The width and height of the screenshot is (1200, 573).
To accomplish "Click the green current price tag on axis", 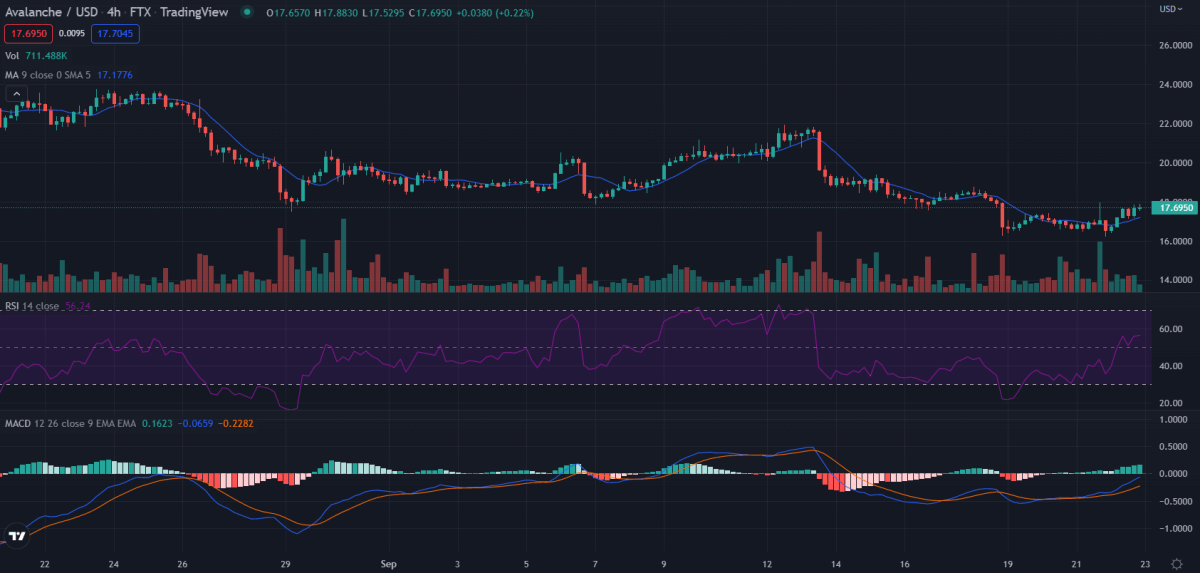I will pos(1174,208).
